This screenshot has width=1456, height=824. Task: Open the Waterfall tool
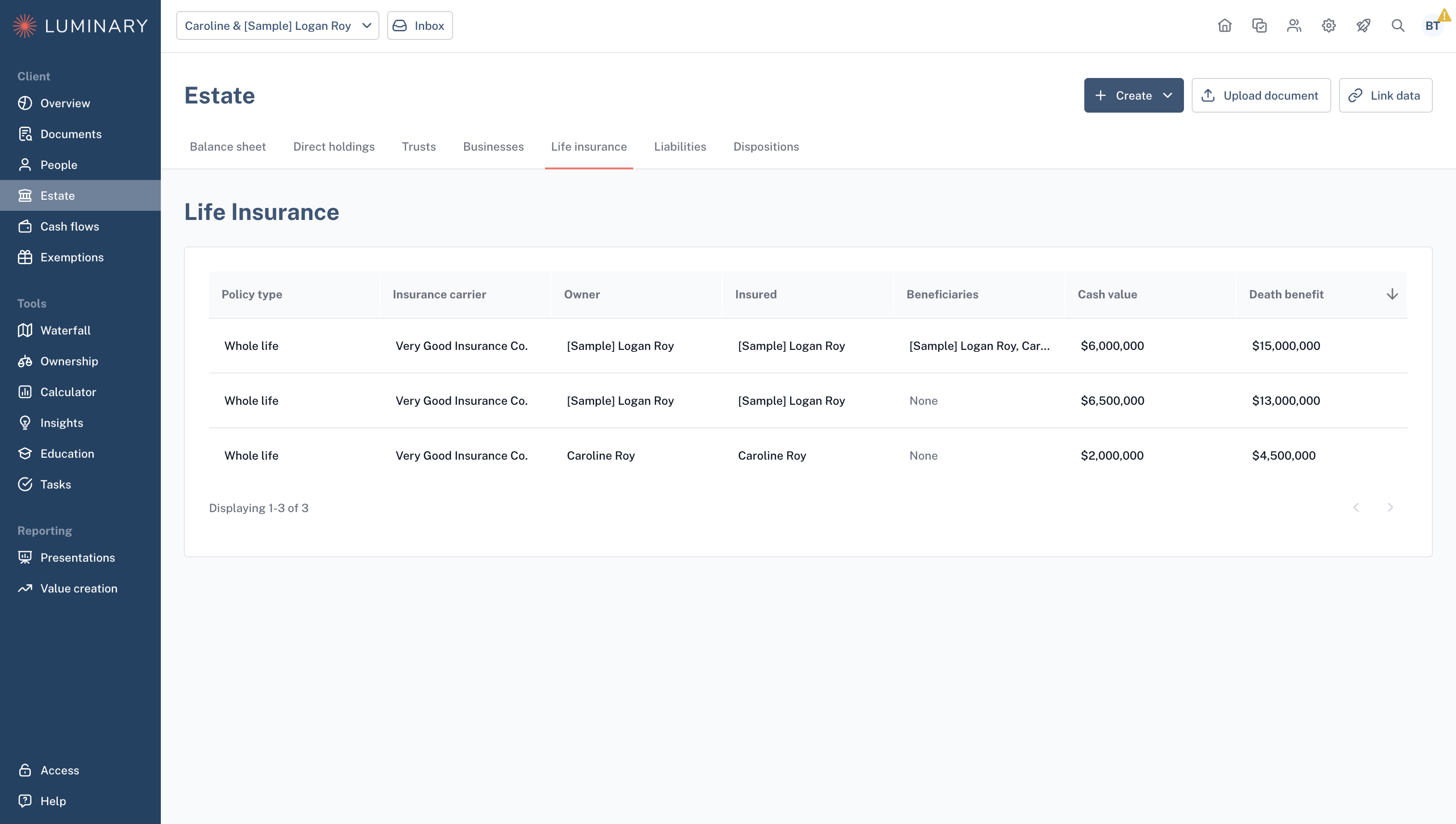pos(80,330)
